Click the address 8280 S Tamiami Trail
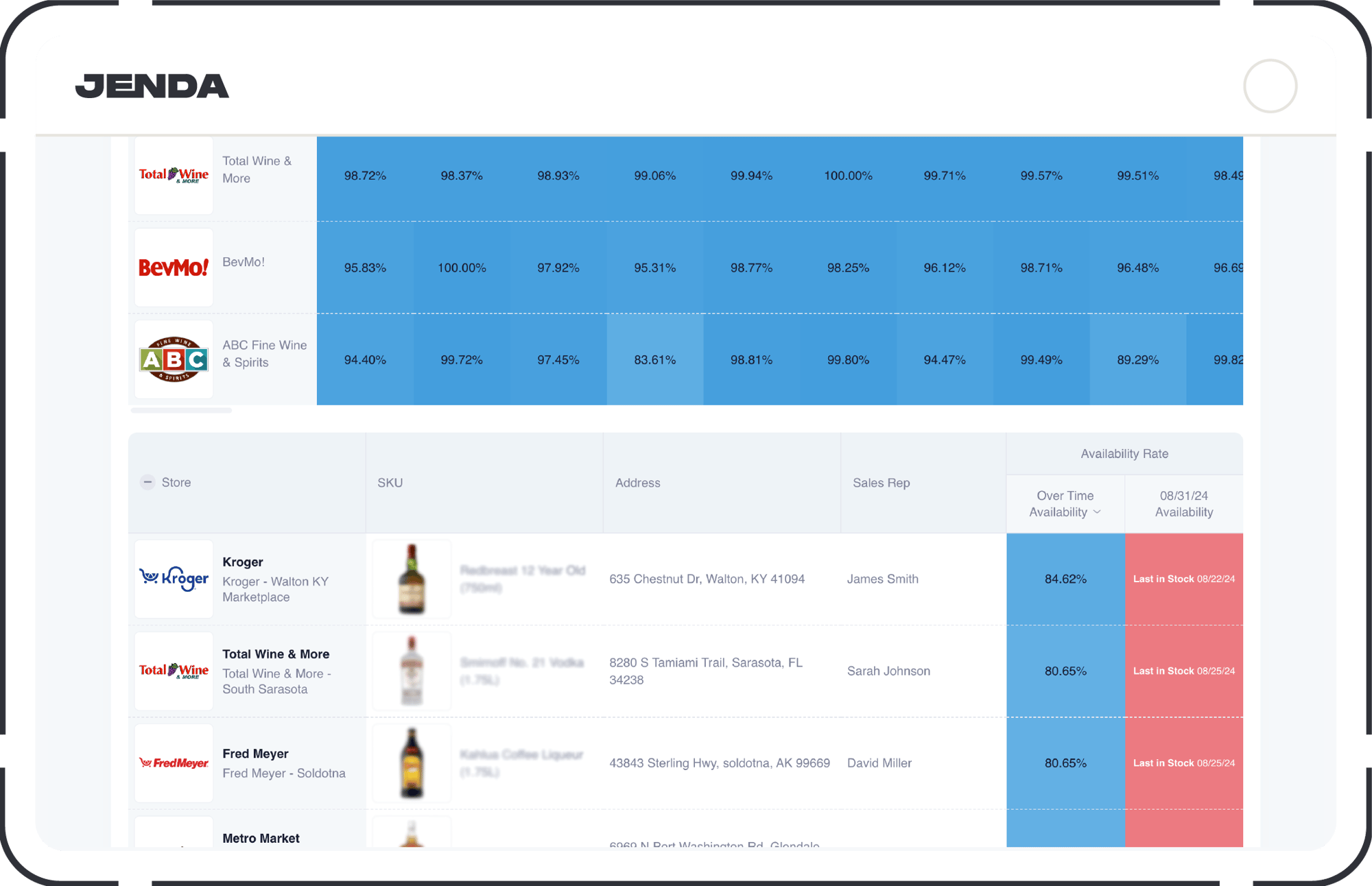The image size is (1372, 886). 706,671
